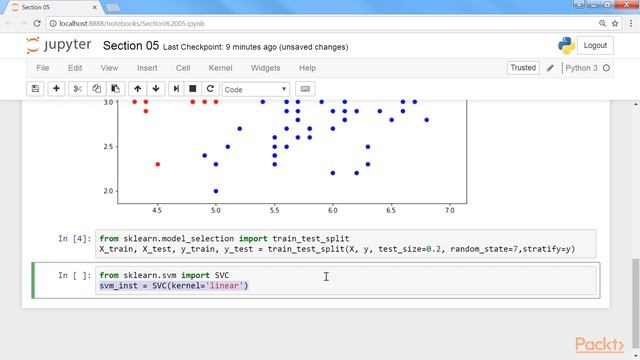Image resolution: width=640 pixels, height=360 pixels.
Task: Open the View menu
Action: (x=109, y=68)
